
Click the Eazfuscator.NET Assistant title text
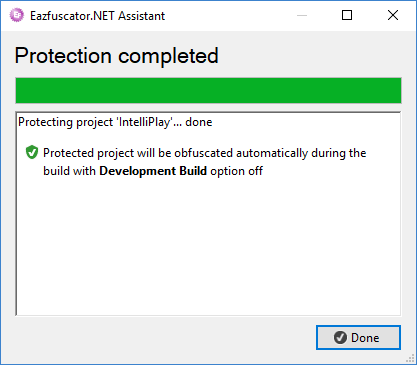click(97, 16)
